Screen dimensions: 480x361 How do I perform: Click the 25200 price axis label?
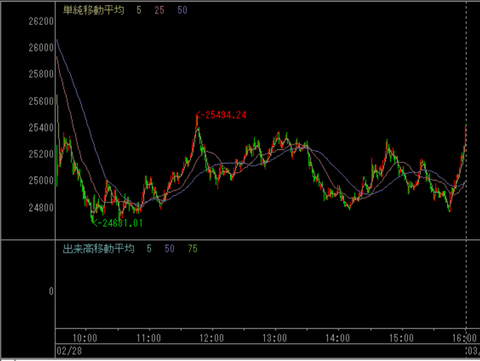41,154
